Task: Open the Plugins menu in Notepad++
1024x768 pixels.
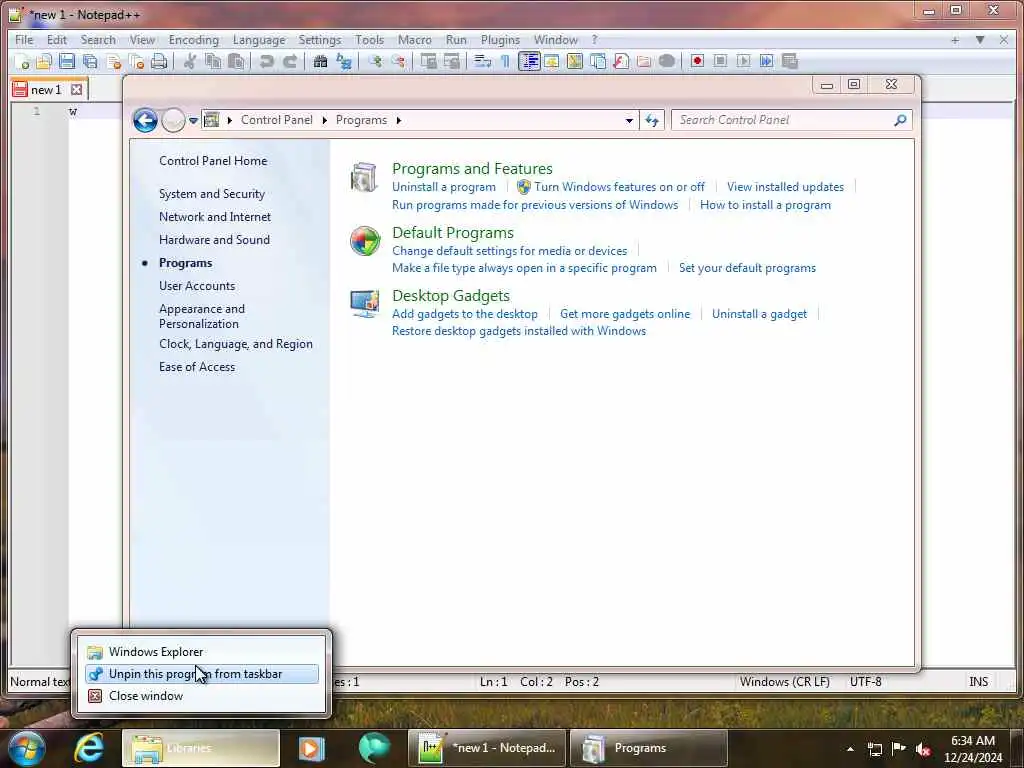Action: tap(500, 40)
